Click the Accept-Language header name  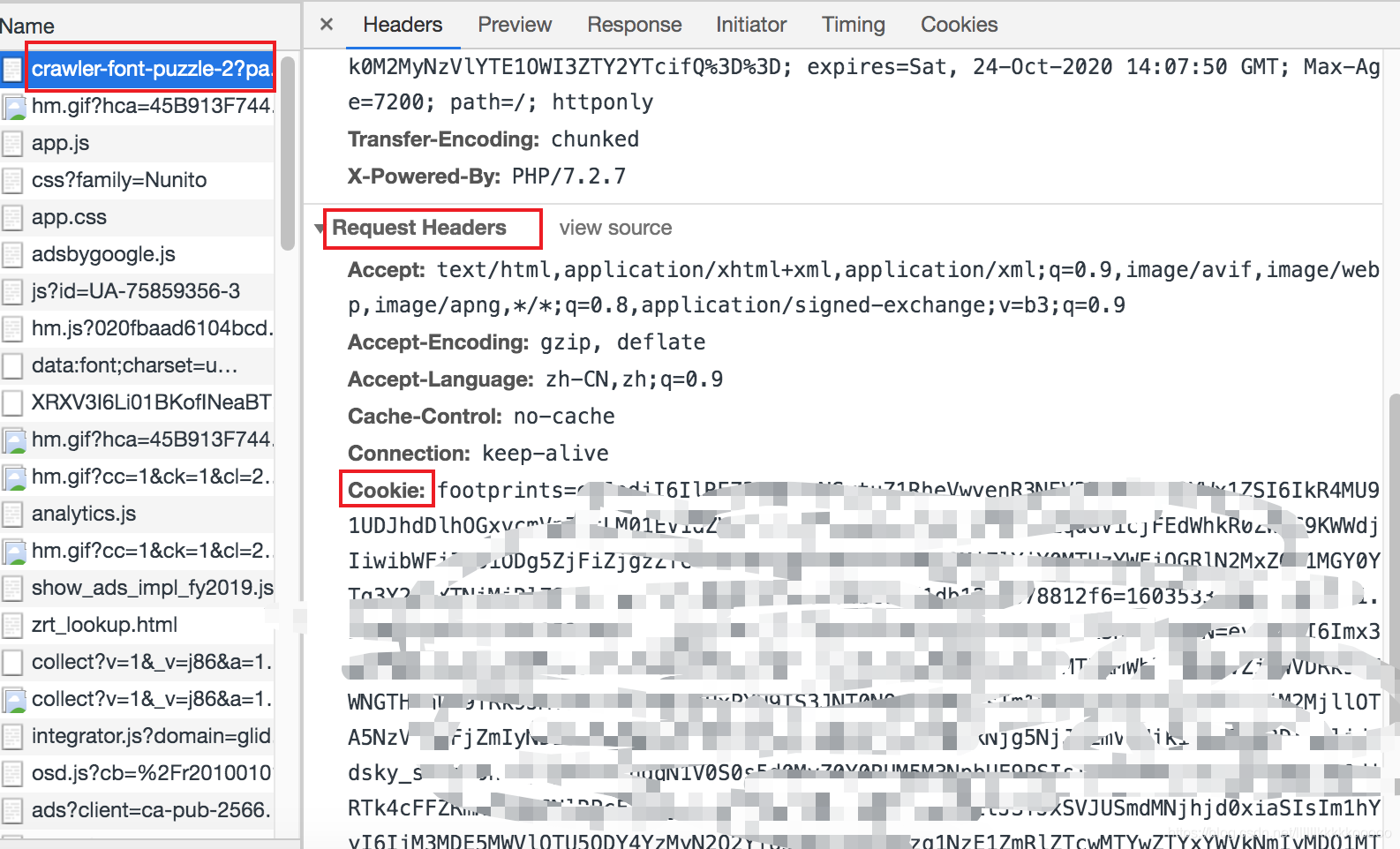point(440,379)
